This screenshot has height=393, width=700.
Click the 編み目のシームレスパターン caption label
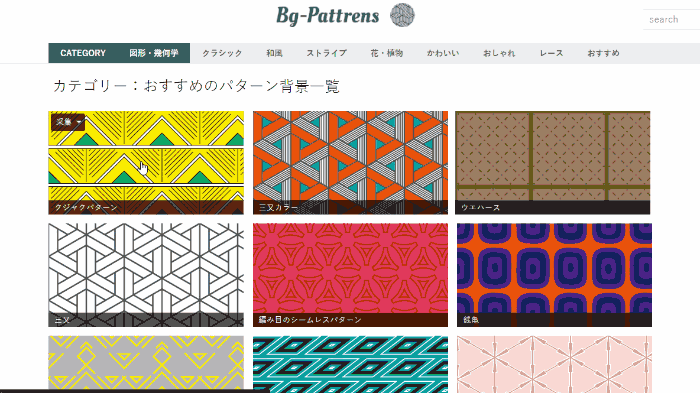(310, 320)
